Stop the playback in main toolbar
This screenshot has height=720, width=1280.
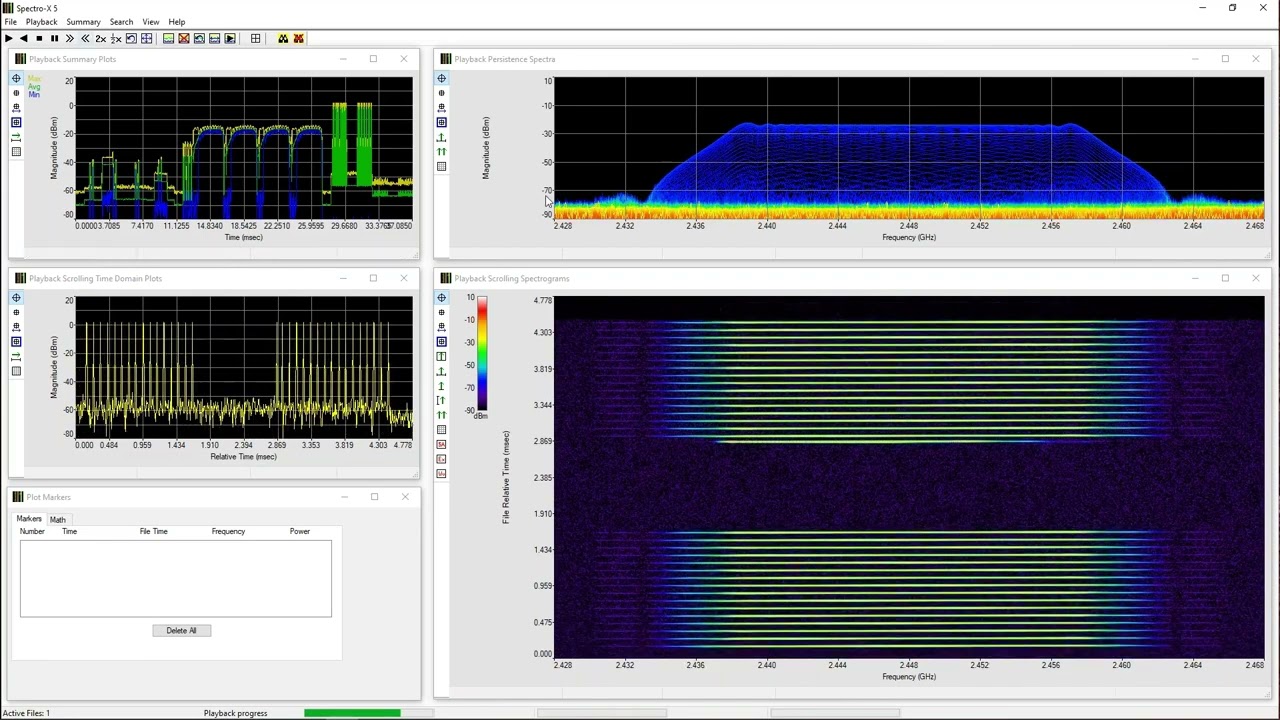point(39,38)
